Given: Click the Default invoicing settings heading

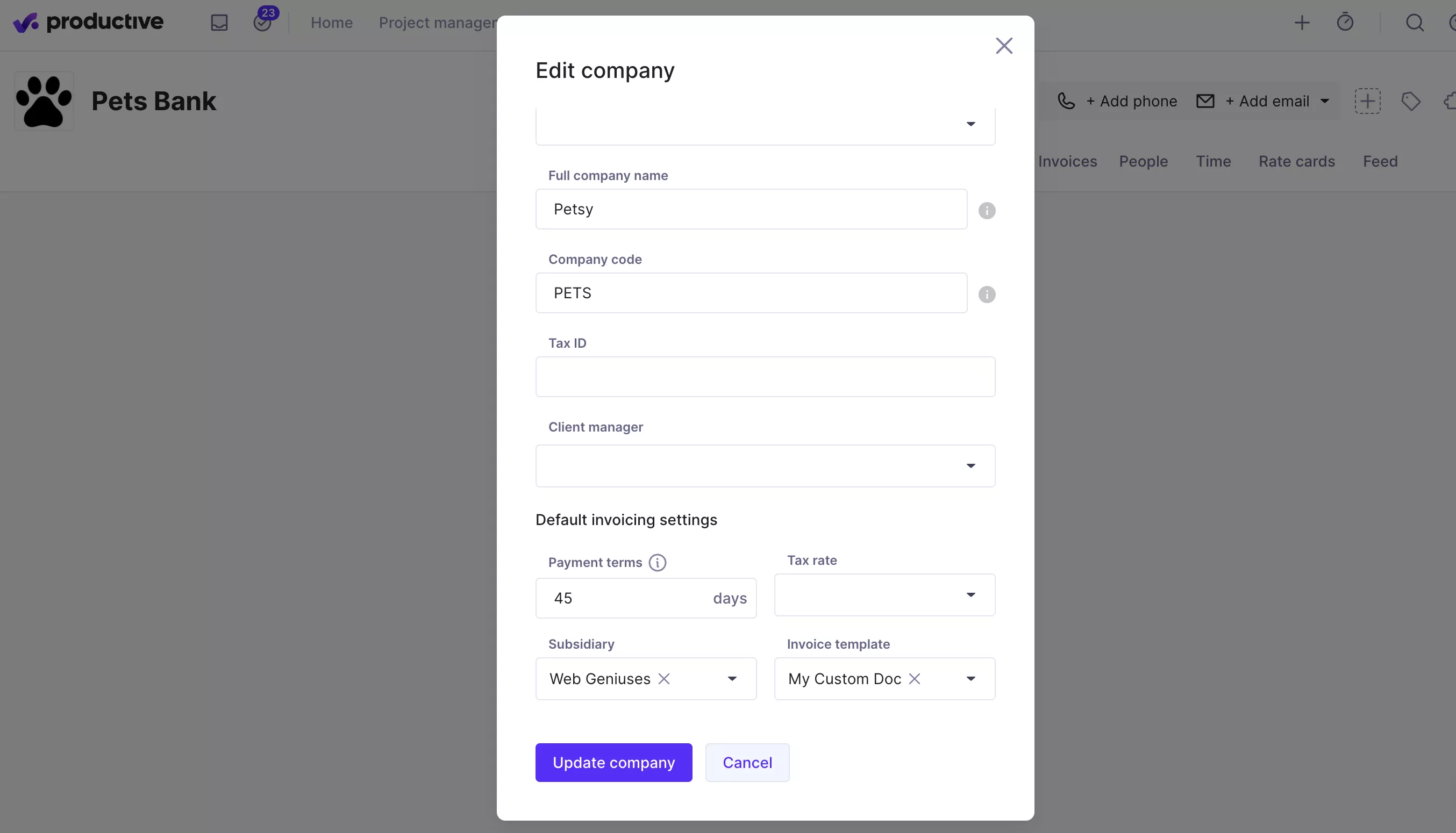Looking at the screenshot, I should pyautogui.click(x=626, y=520).
